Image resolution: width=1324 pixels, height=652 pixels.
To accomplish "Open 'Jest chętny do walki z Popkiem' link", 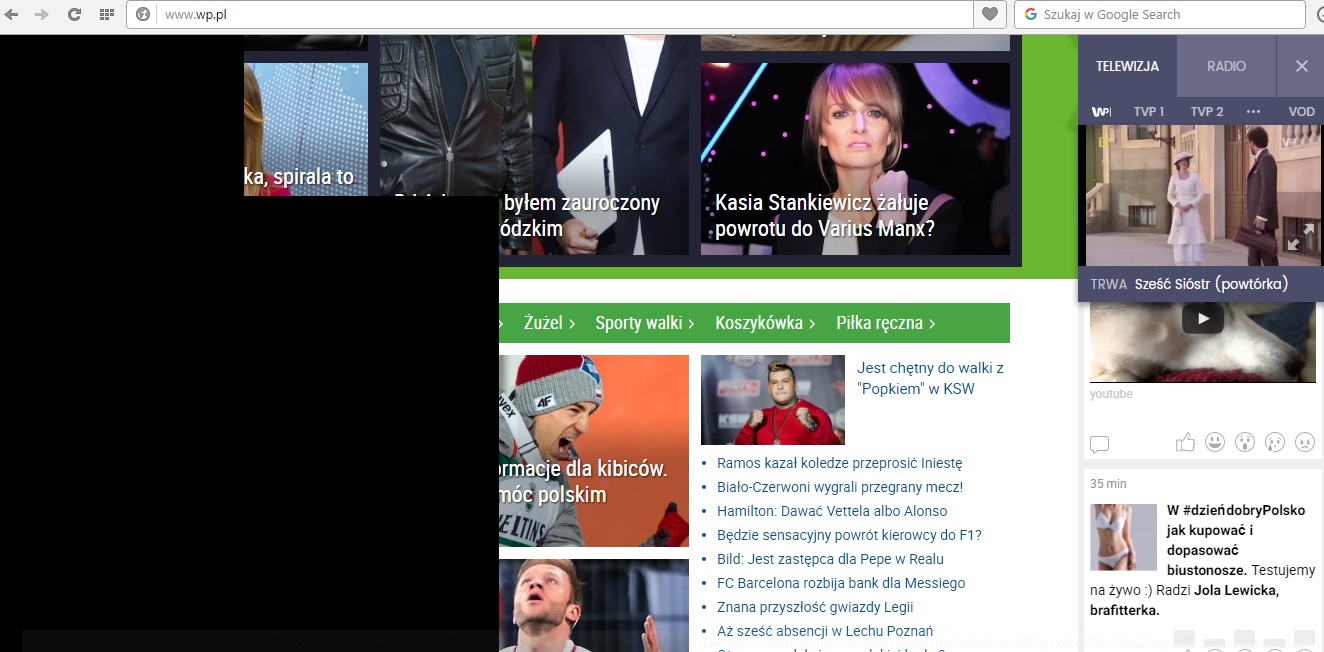I will tap(930, 378).
